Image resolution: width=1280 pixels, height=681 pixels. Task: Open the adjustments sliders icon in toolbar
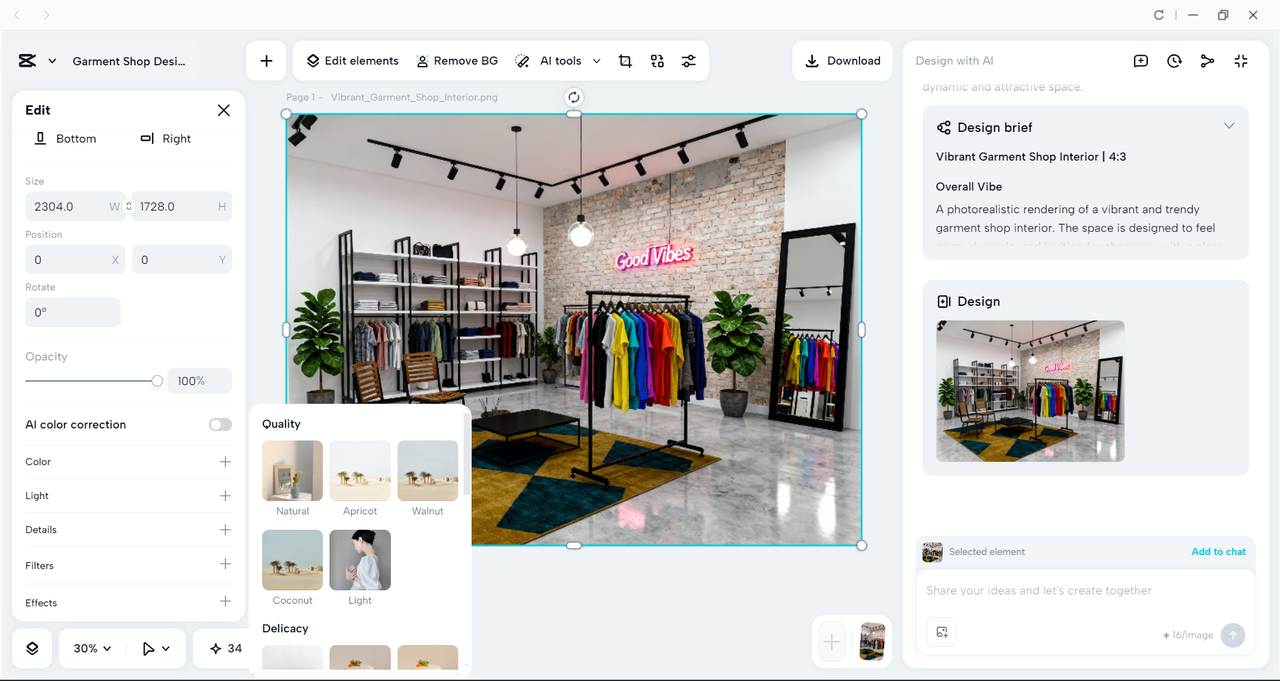688,60
